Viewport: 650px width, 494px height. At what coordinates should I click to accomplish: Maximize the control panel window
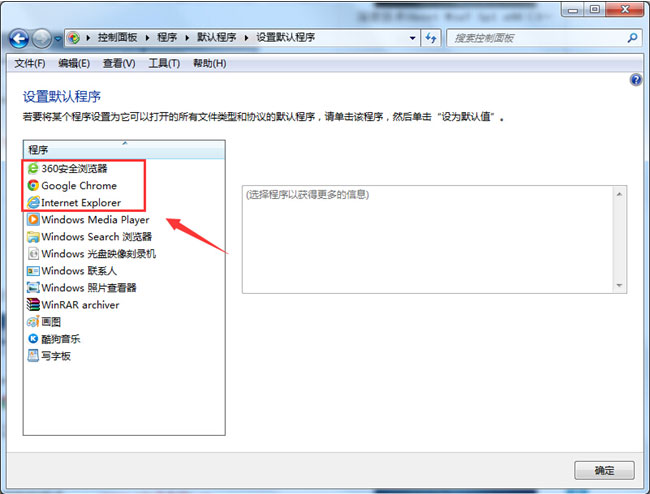[594, 9]
